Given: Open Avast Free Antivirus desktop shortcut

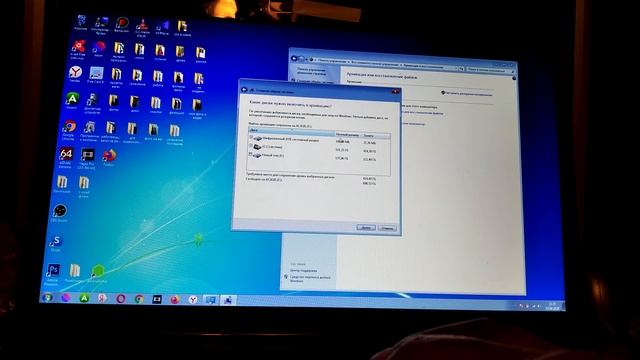Looking at the screenshot, I should (78, 49).
